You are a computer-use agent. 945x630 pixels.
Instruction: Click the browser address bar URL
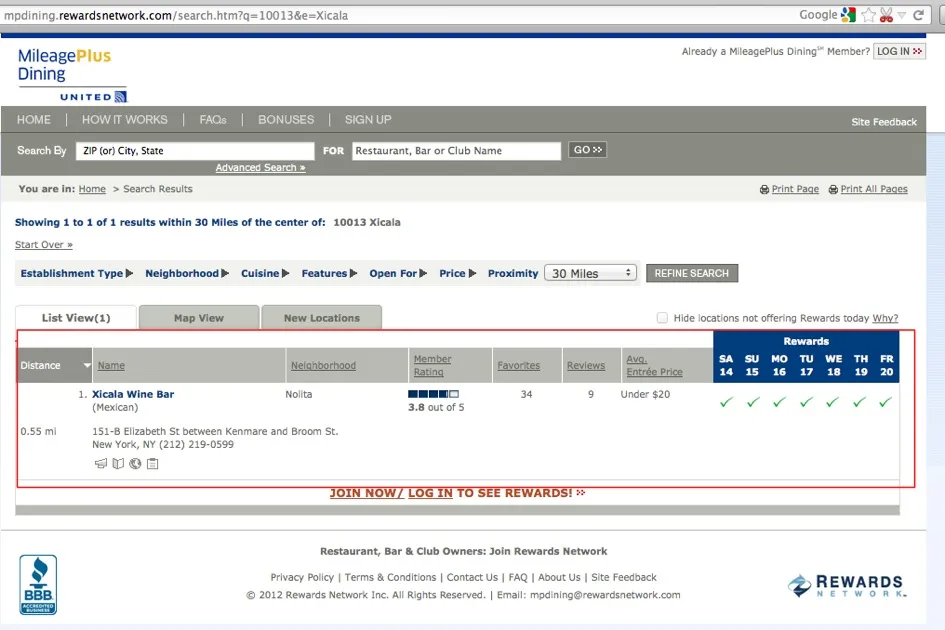(x=176, y=15)
